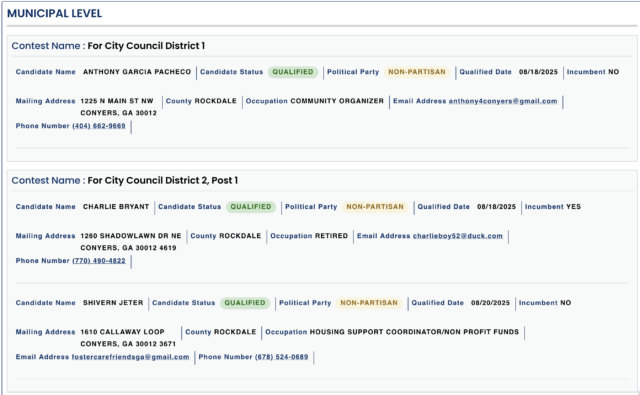Click Incumbent YES value for Charlie Bryant
Viewport: 640px width, 395px height.
pos(573,206)
